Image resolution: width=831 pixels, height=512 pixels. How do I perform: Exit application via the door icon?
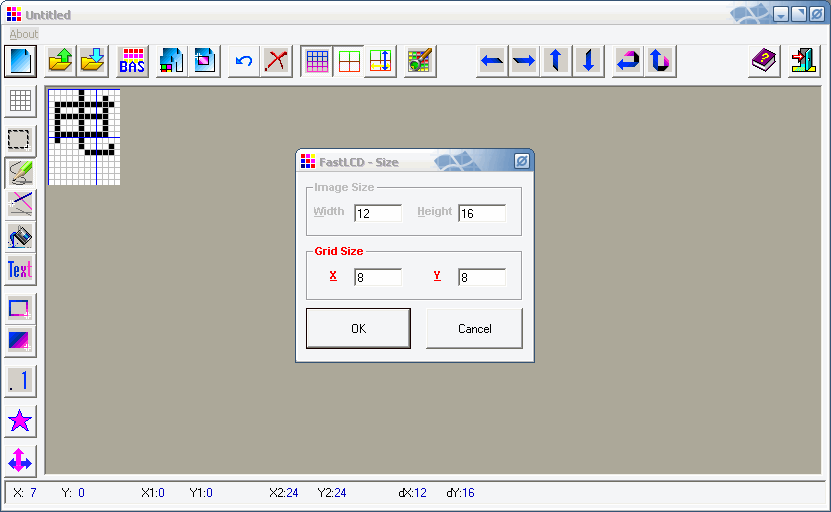[x=804, y=61]
